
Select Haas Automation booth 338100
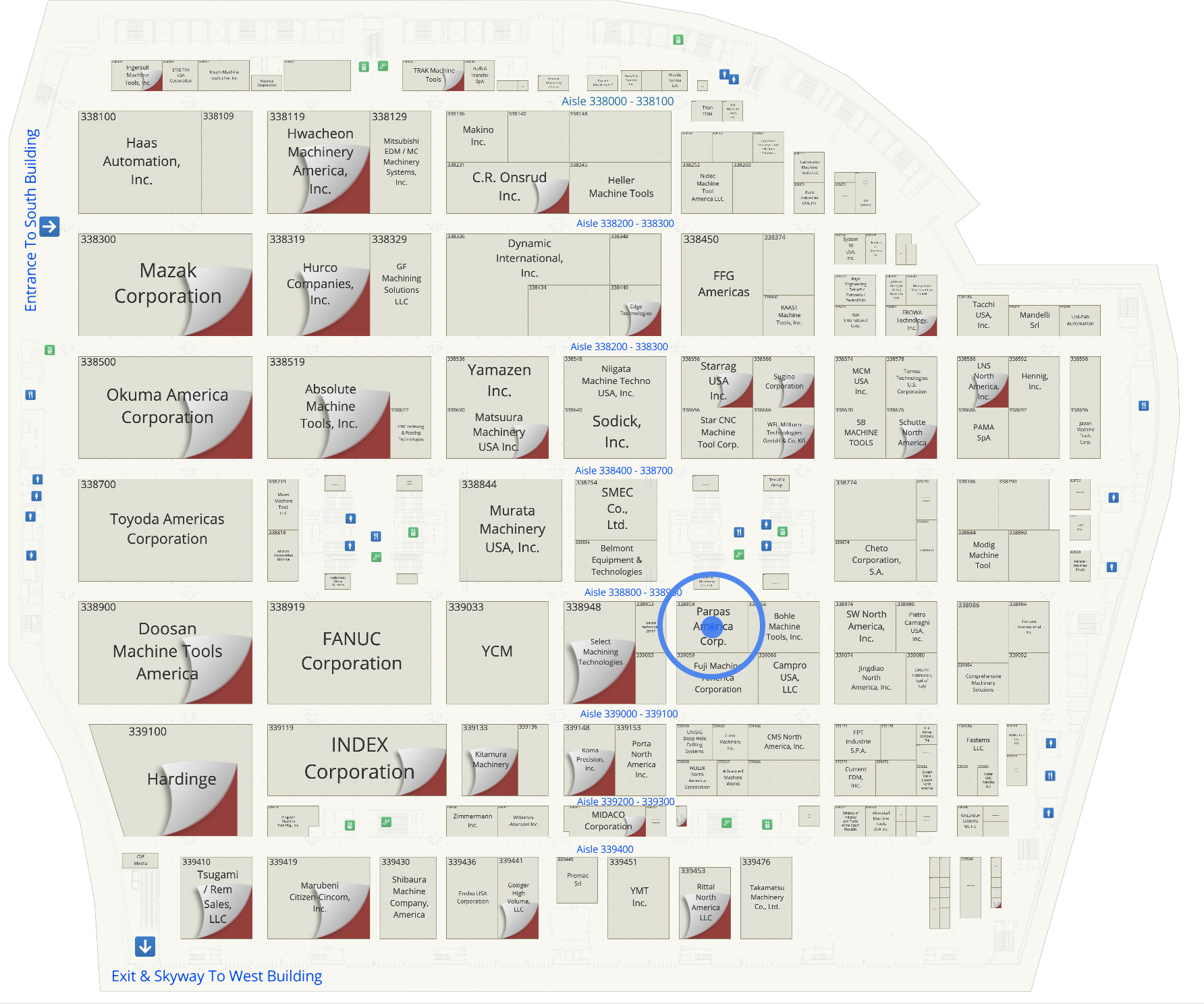pos(140,162)
